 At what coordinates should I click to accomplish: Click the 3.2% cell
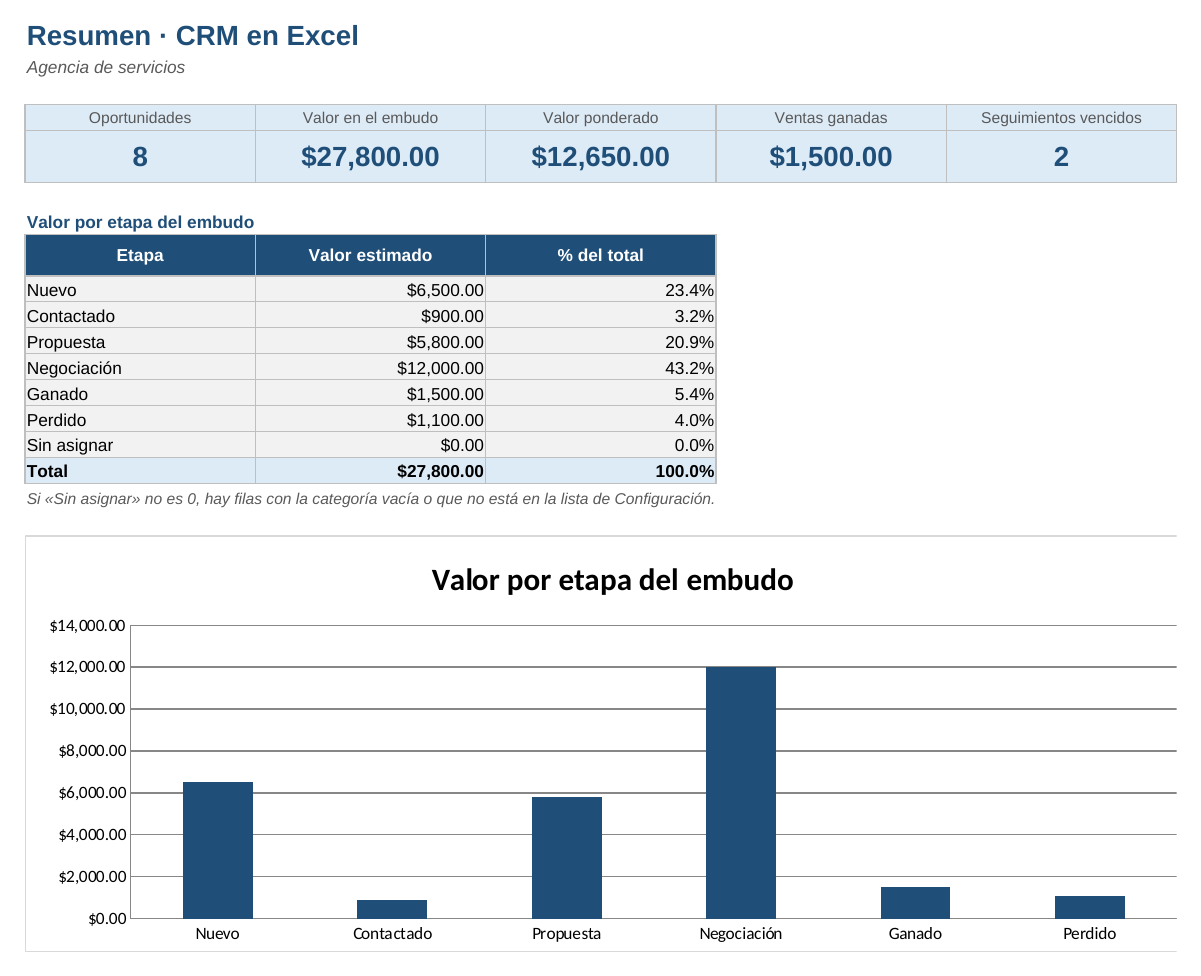click(601, 316)
